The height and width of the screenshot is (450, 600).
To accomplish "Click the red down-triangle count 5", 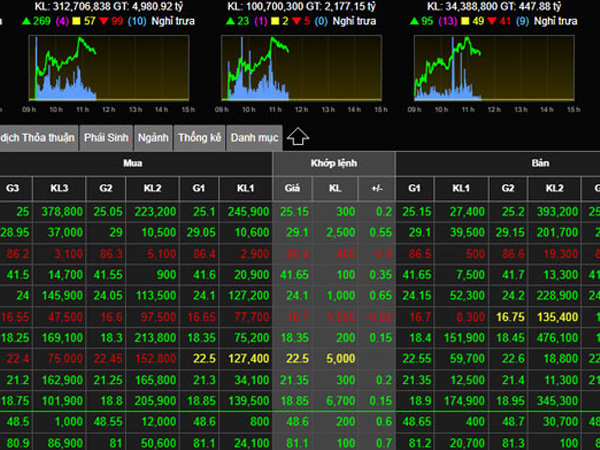I will [x=302, y=21].
